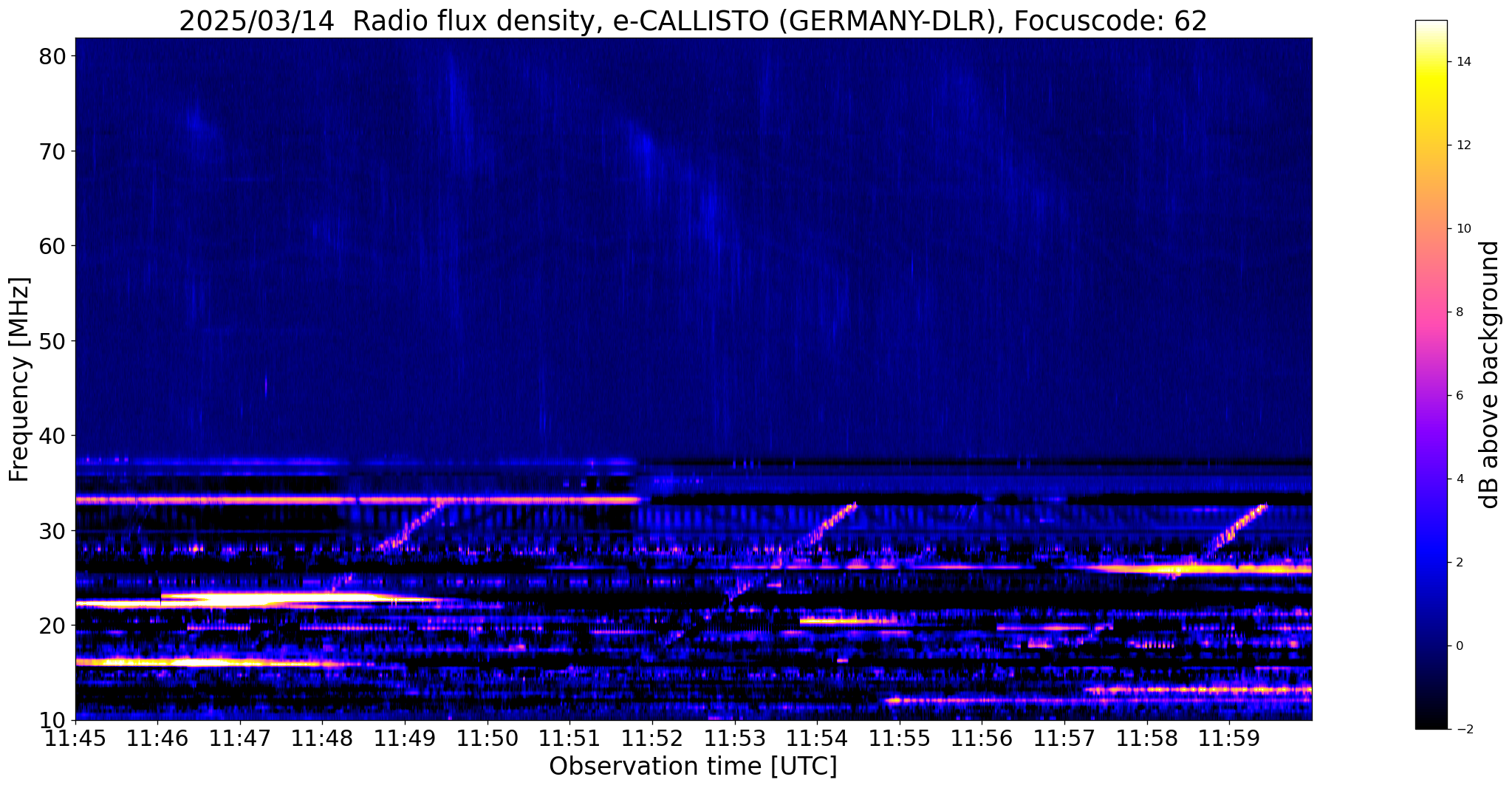Click the 10 MHz frequency tick label

(52, 720)
